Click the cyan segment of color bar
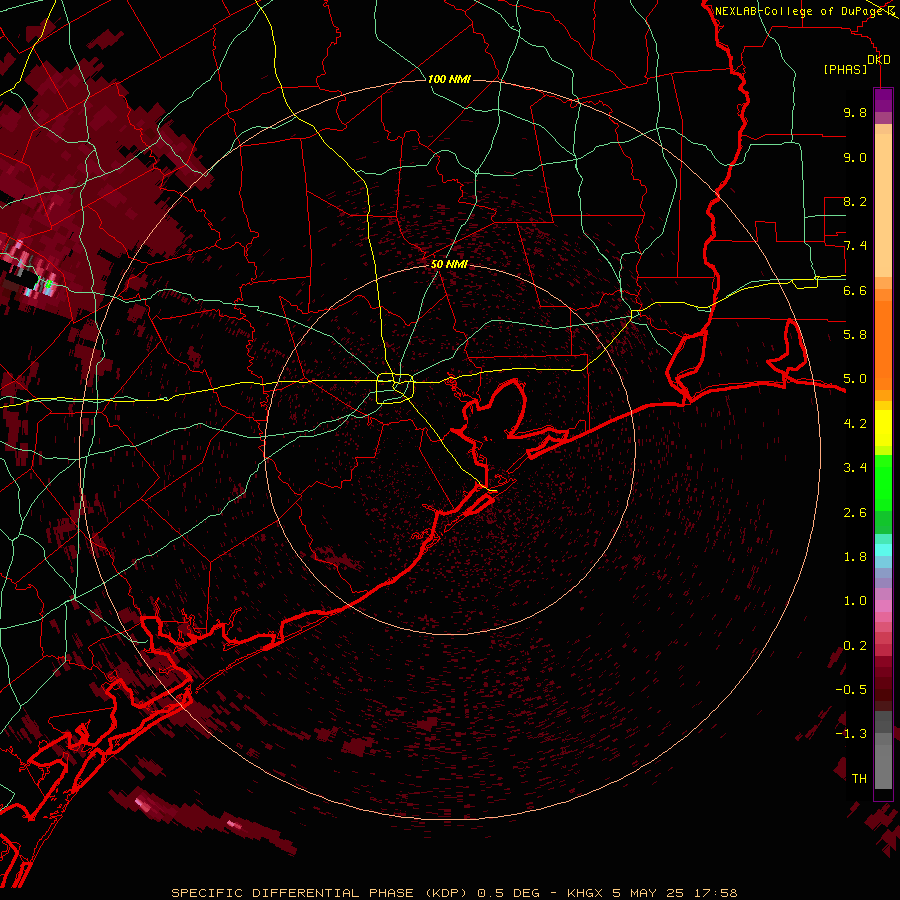This screenshot has width=900, height=900. (883, 550)
